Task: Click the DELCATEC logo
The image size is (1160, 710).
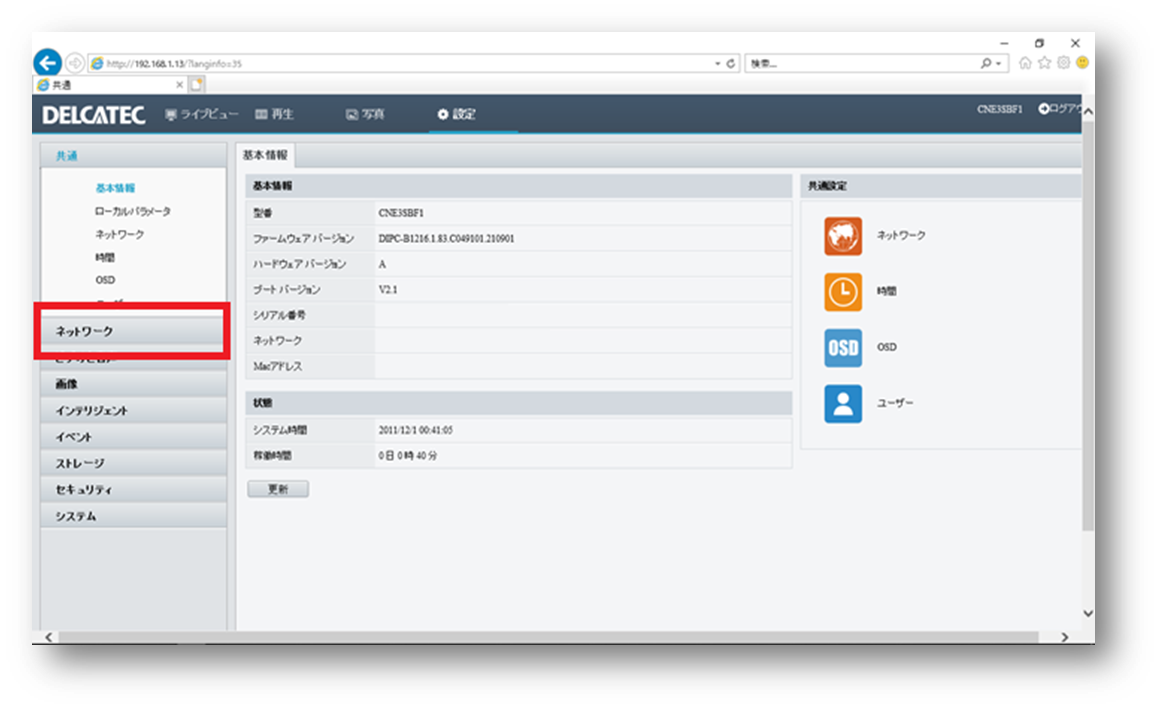Action: [x=93, y=115]
